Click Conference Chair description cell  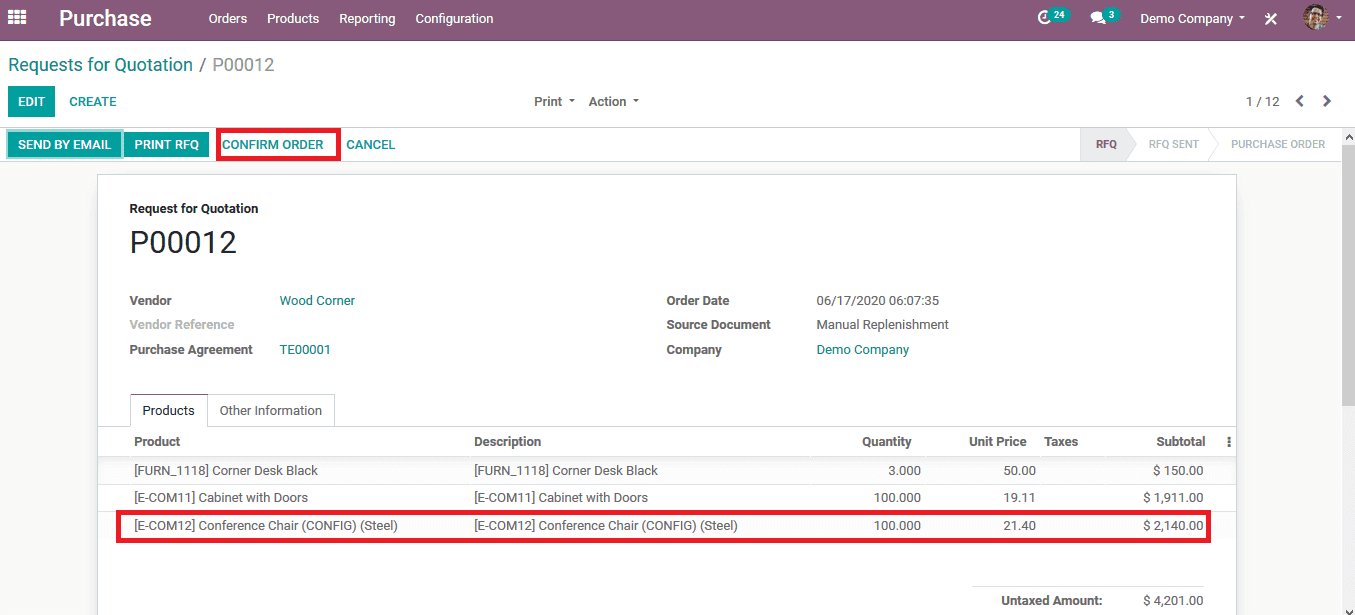tap(606, 526)
